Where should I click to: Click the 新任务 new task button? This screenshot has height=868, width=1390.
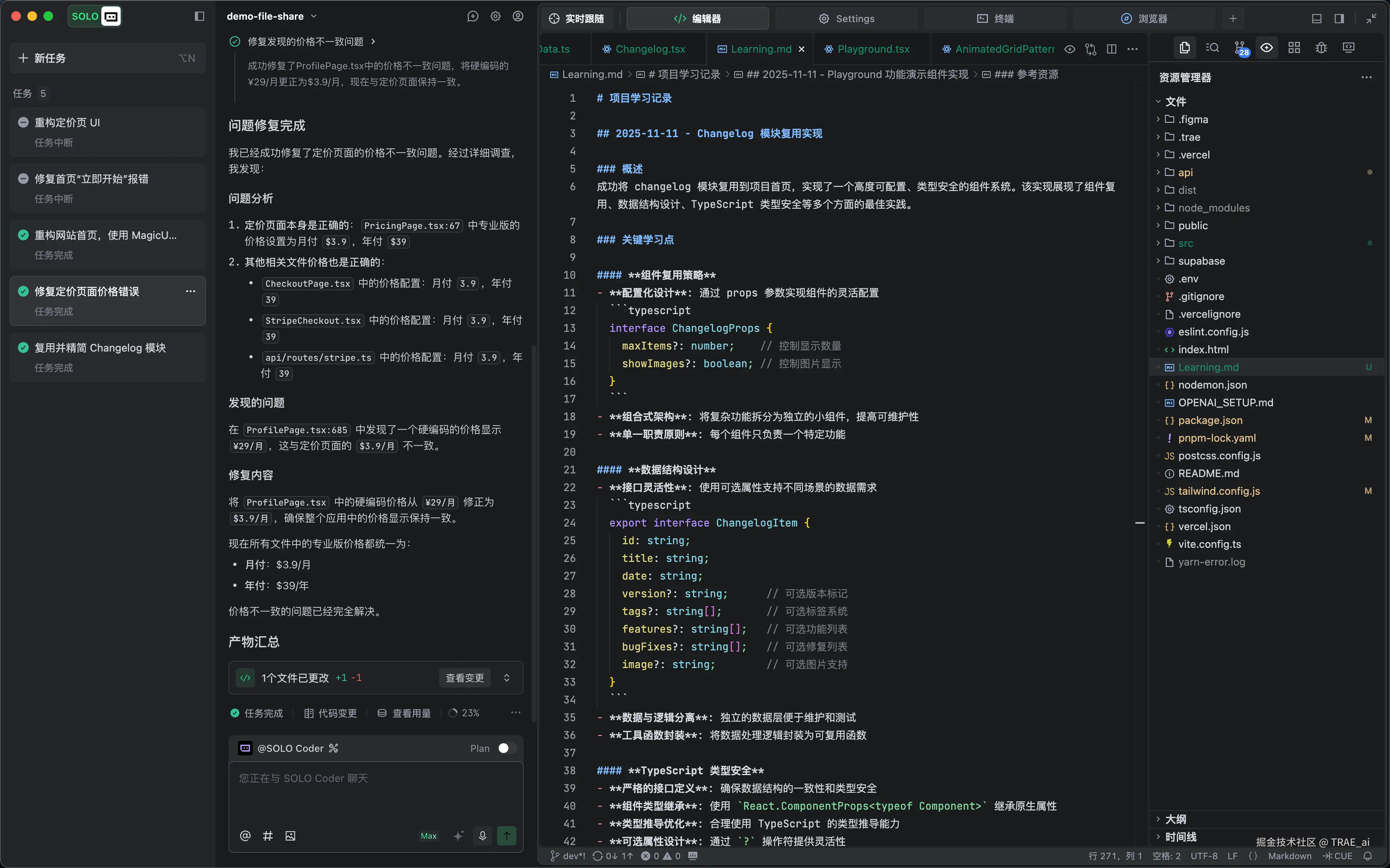click(107, 58)
